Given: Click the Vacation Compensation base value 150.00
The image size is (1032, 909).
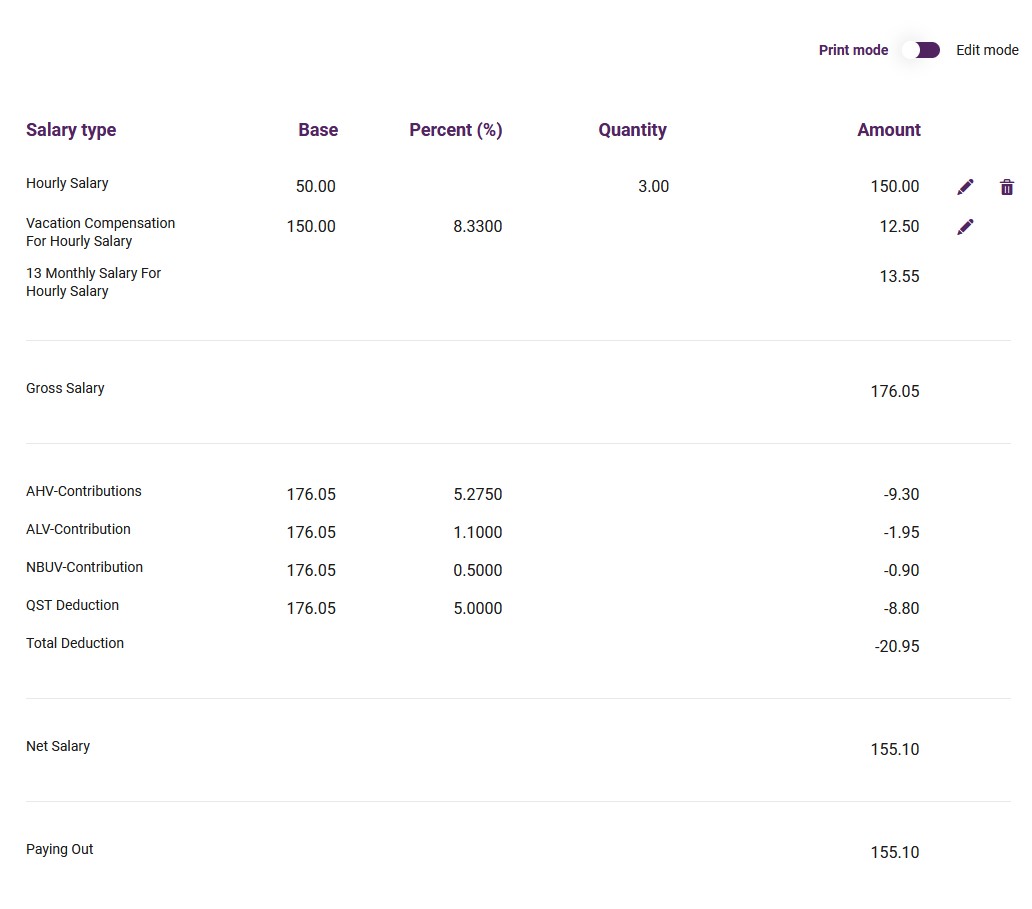Looking at the screenshot, I should 311,226.
